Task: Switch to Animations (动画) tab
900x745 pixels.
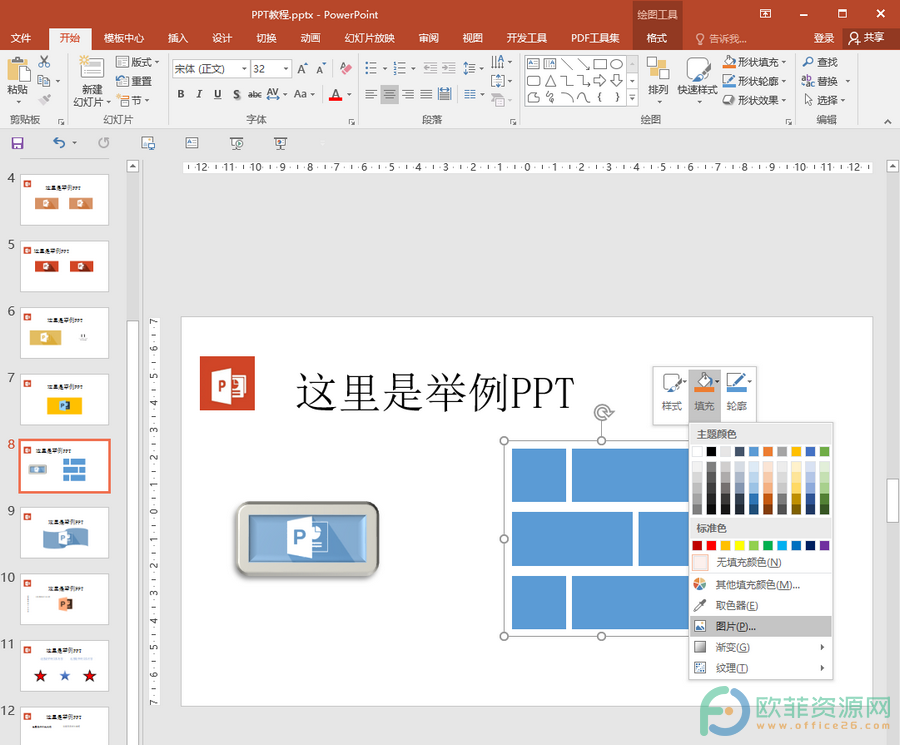Action: (310, 38)
